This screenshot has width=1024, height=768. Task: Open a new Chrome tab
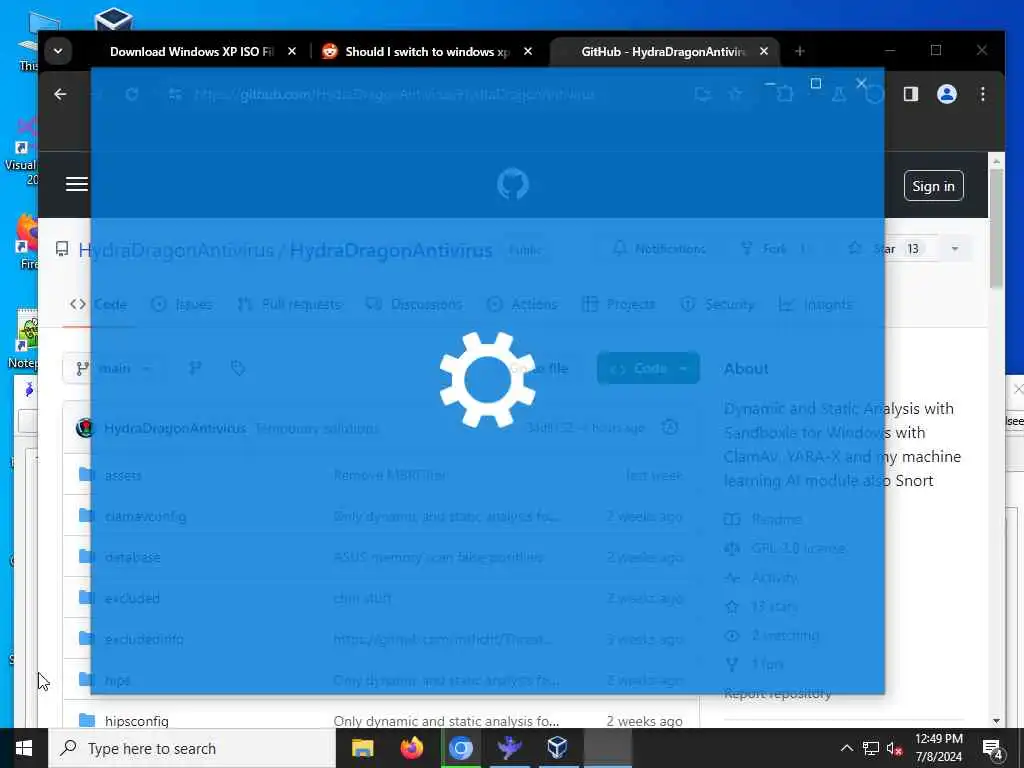[x=799, y=51]
